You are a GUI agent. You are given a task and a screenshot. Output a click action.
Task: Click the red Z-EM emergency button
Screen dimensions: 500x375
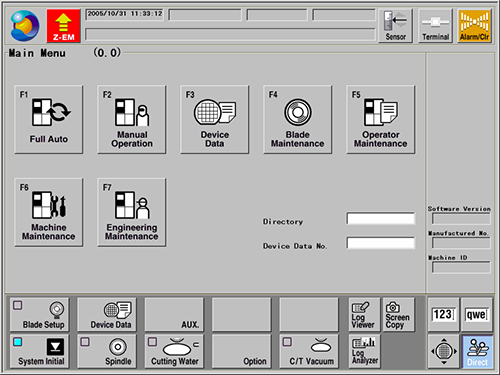tap(63, 26)
